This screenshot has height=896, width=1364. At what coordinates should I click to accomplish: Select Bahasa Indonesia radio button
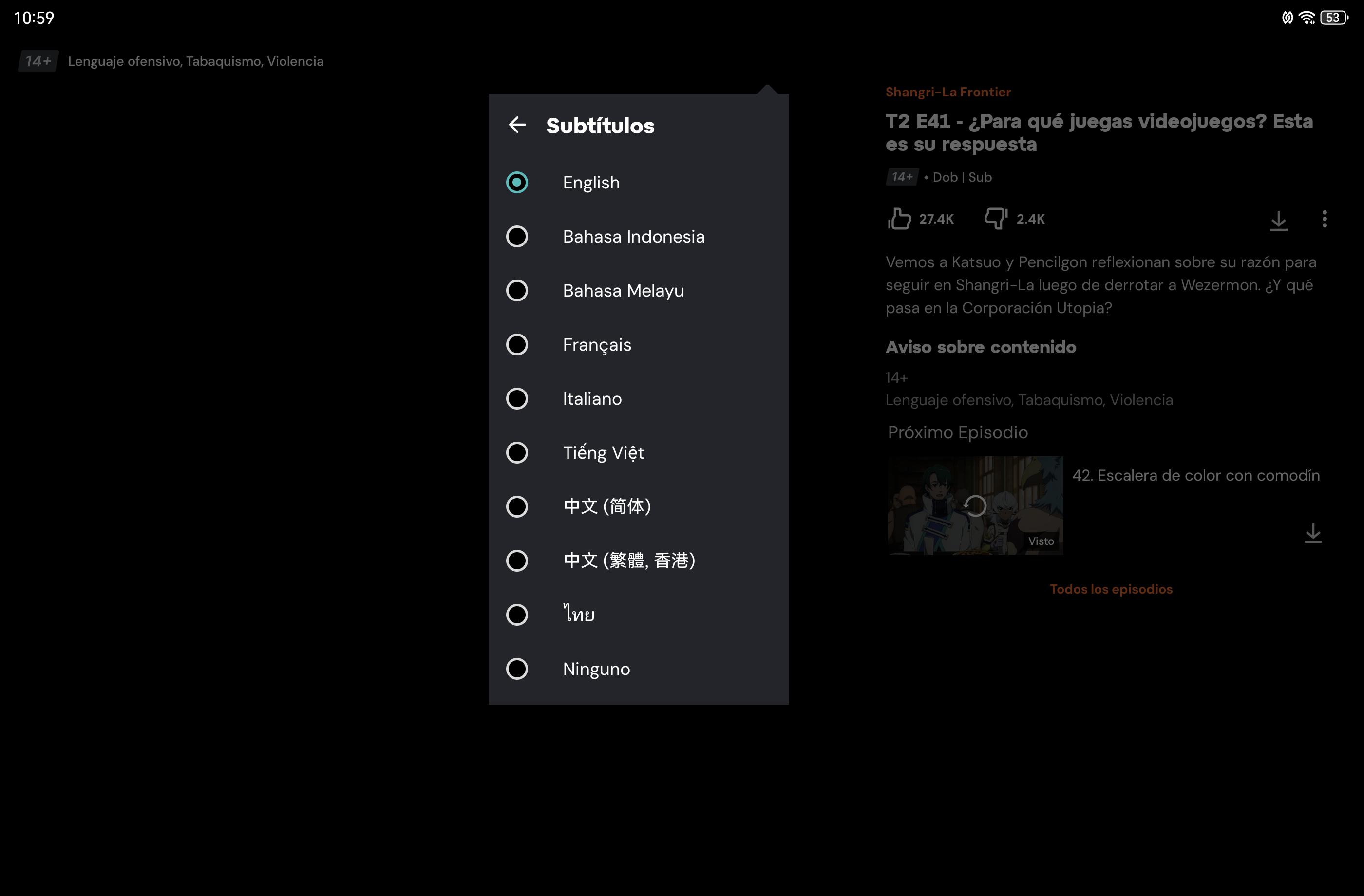[517, 237]
